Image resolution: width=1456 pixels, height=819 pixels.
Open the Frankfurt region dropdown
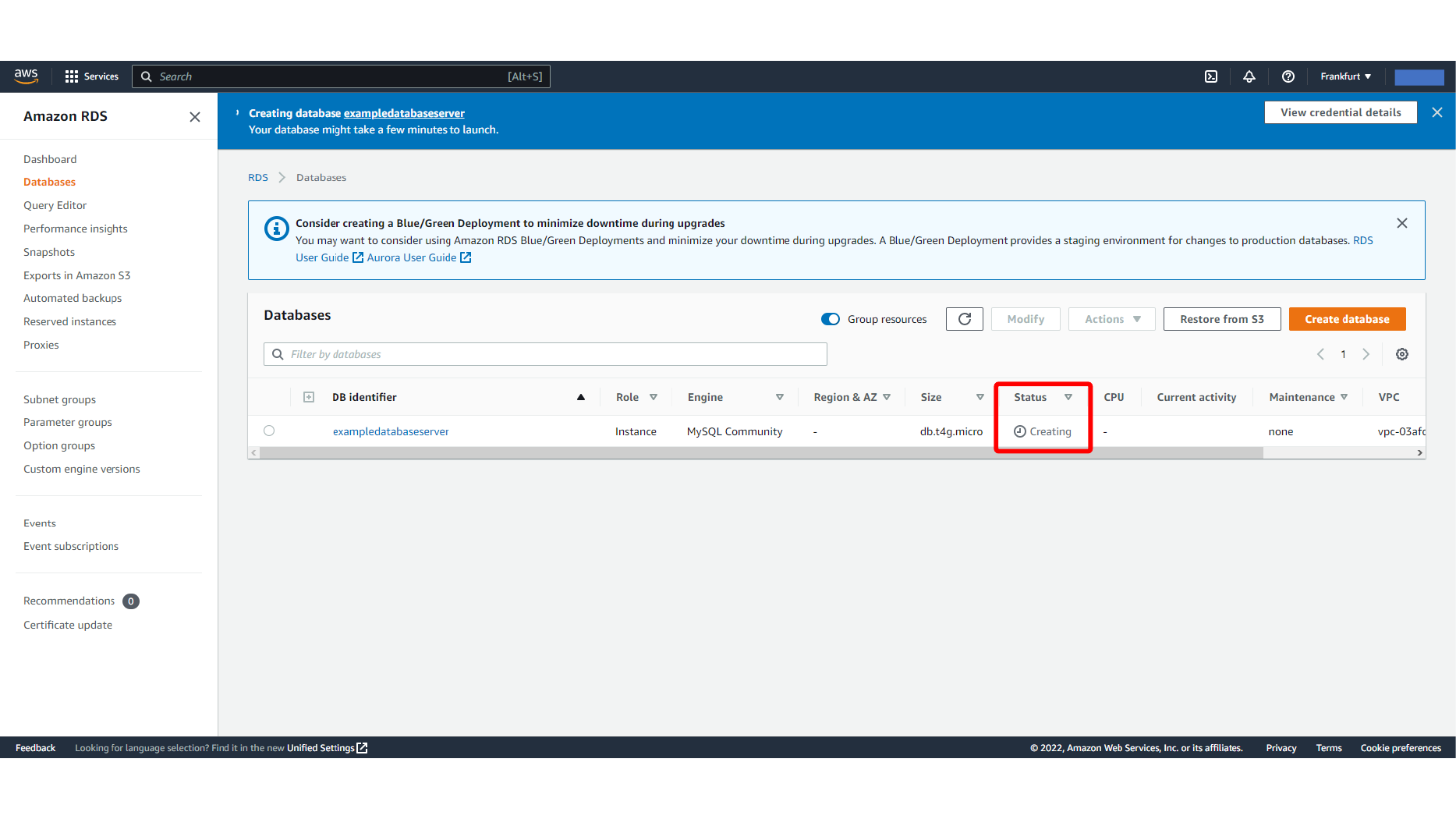pos(1345,76)
